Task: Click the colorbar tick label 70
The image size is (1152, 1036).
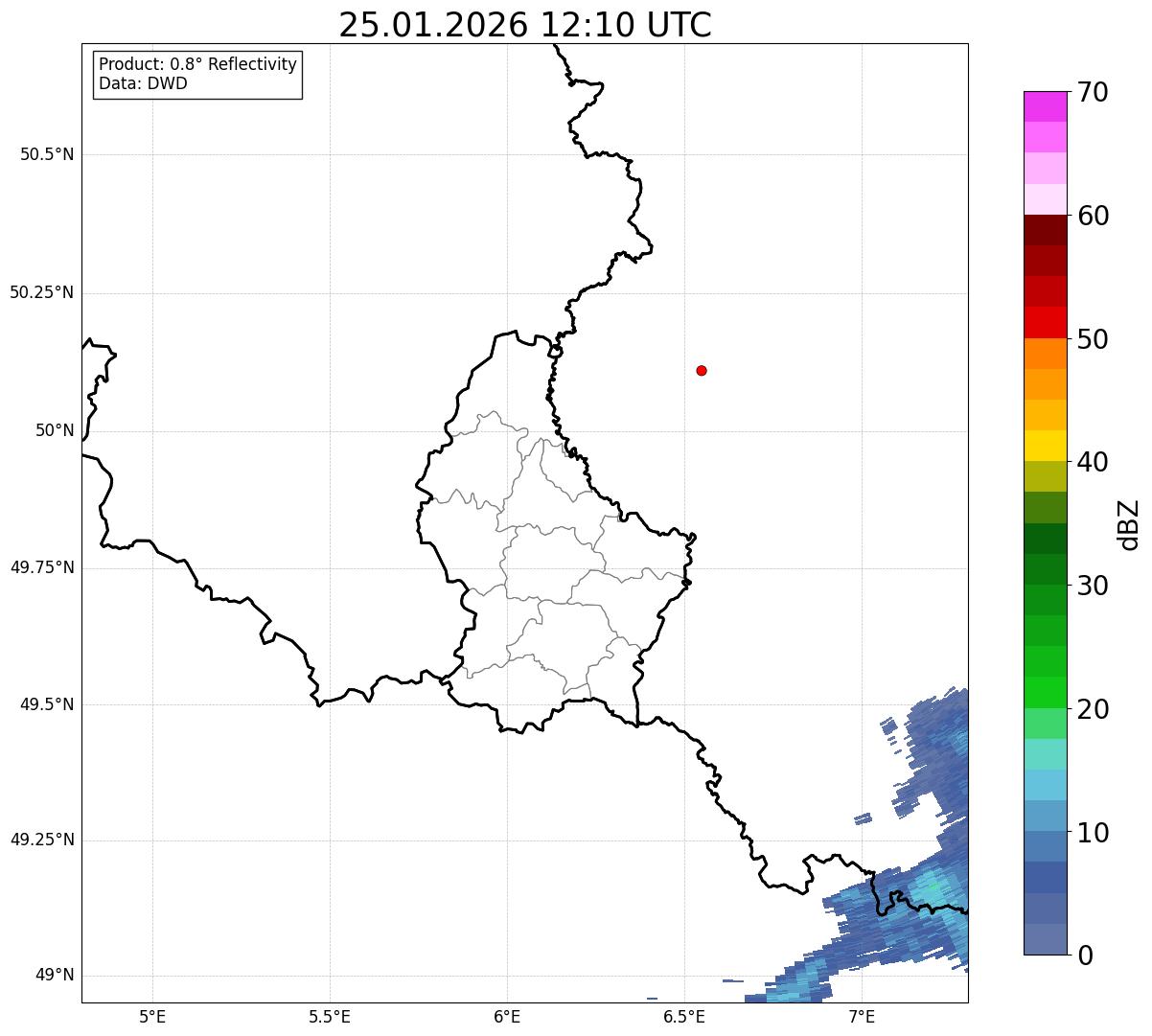Action: pyautogui.click(x=1093, y=93)
